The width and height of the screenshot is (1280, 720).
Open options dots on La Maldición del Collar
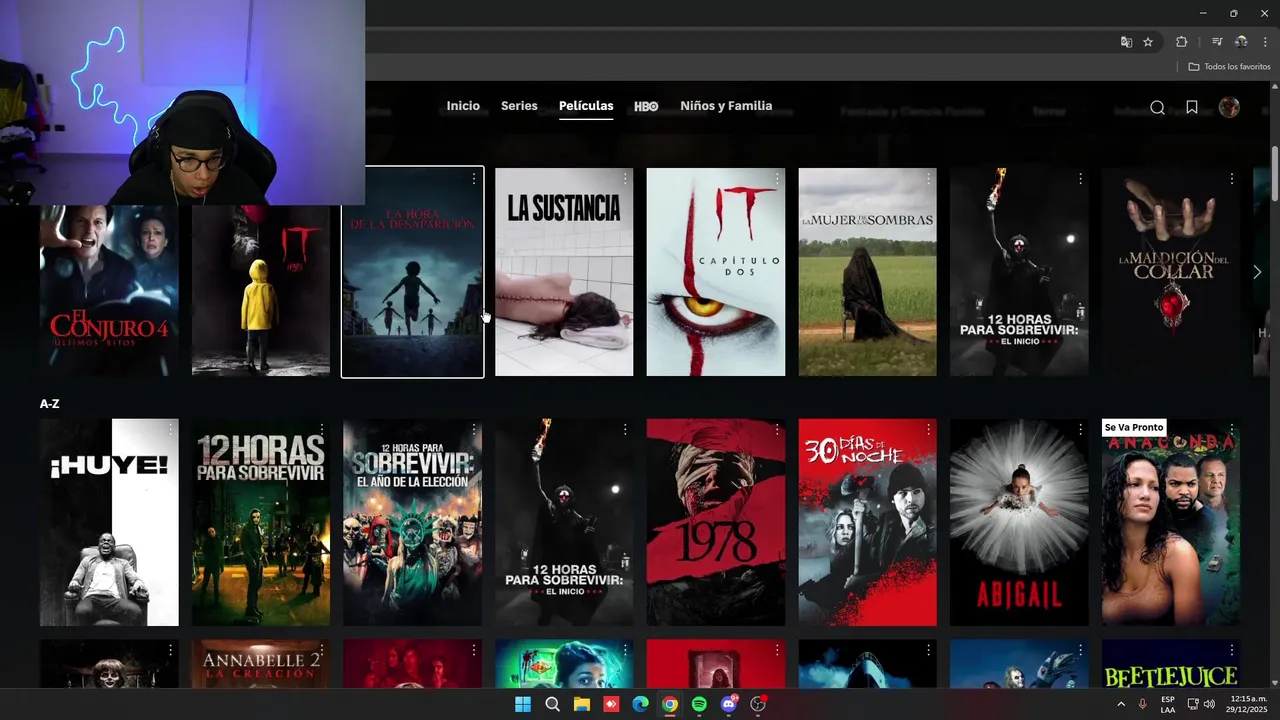tap(1232, 179)
